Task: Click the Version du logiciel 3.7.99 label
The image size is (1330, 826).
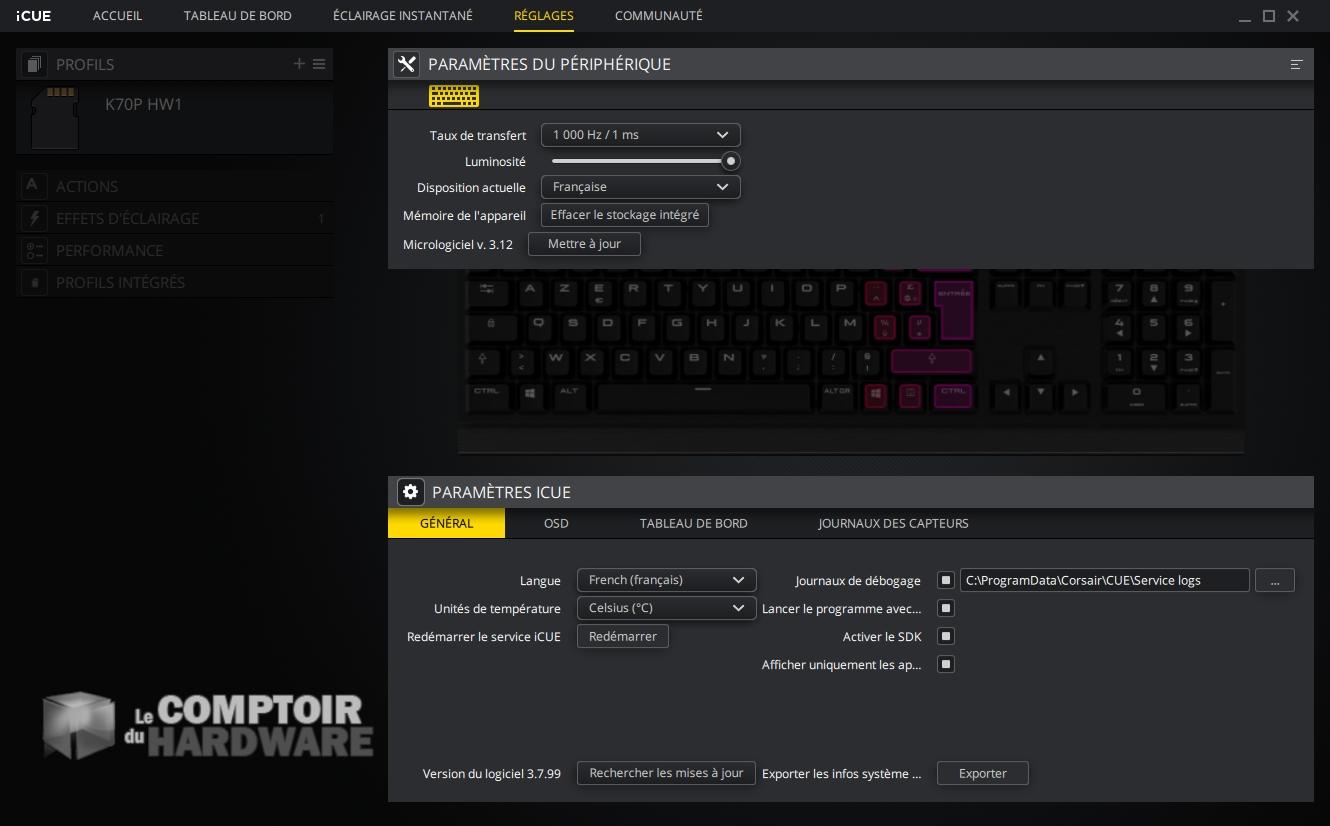Action: click(492, 774)
